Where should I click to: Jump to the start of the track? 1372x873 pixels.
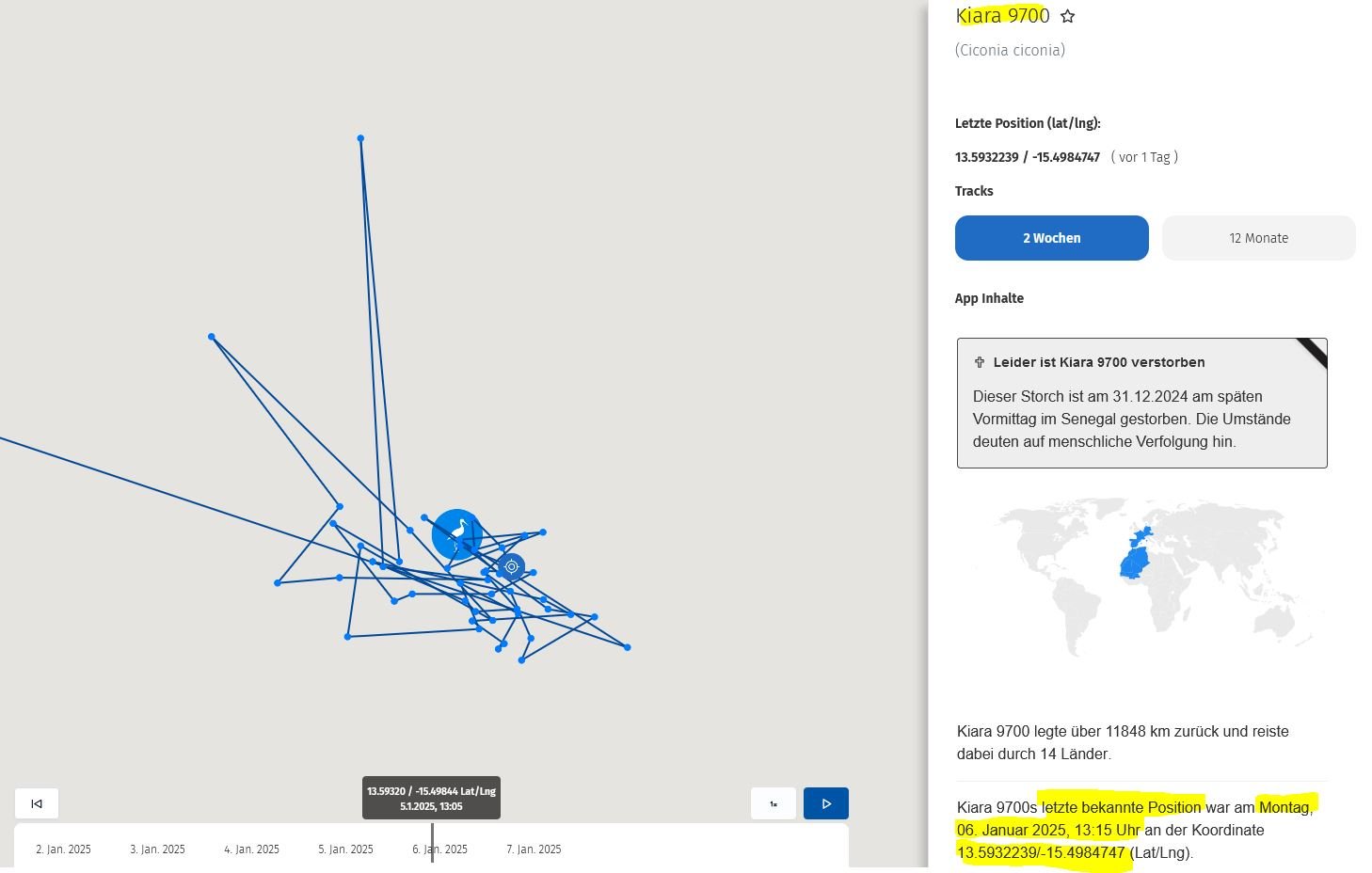click(x=37, y=803)
